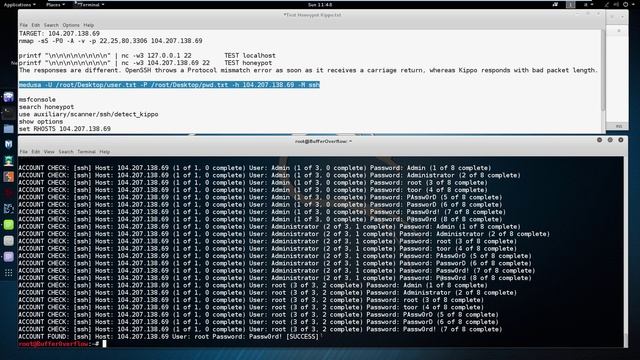Image resolution: width=640 pixels, height=360 pixels.
Task: Open the Terminal launcher in the dock
Action: (9, 113)
